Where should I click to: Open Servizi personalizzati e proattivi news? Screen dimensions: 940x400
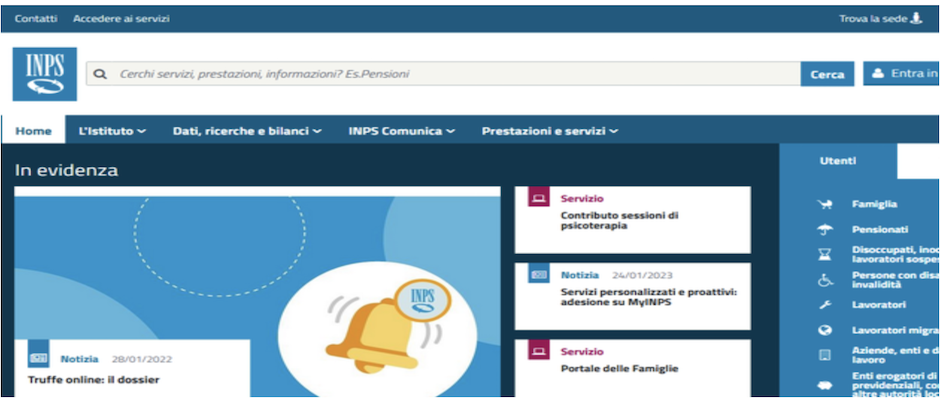click(x=632, y=296)
